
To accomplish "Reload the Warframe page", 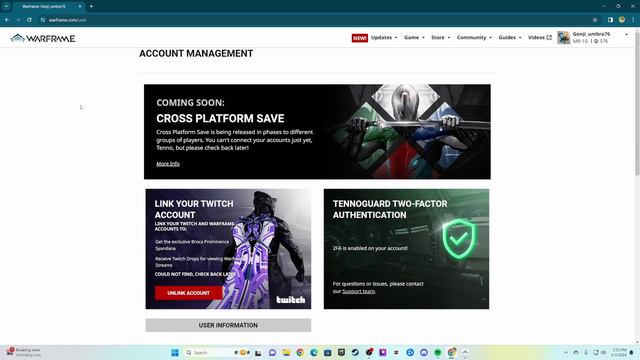I will (29, 20).
